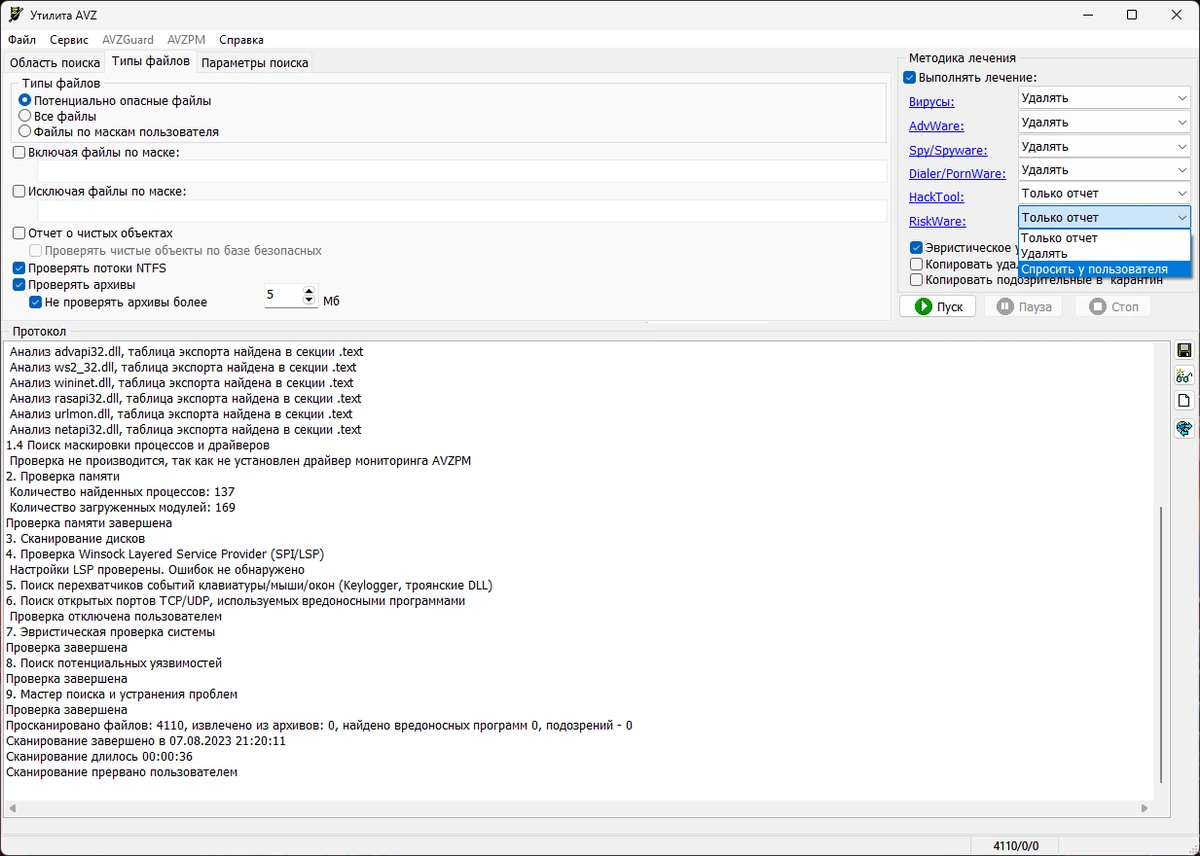The width and height of the screenshot is (1200, 856).
Task: Choose 'Удалять' in open RiskWare list
Action: 1104,253
